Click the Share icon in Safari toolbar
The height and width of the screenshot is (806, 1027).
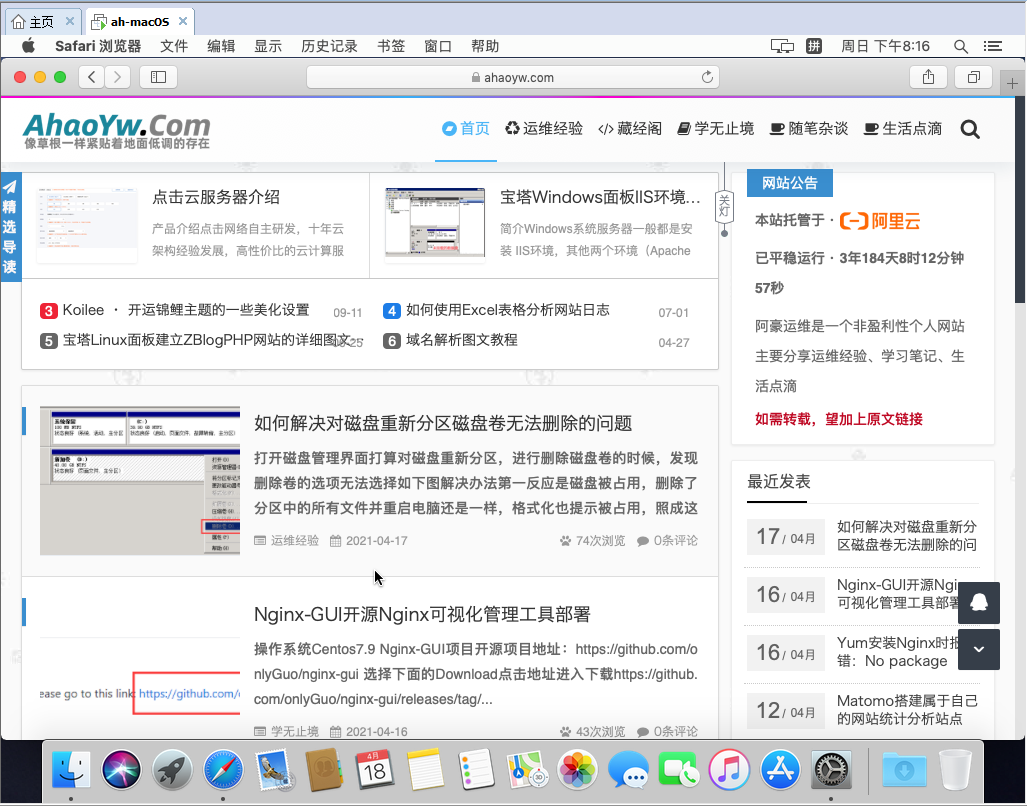click(x=928, y=77)
